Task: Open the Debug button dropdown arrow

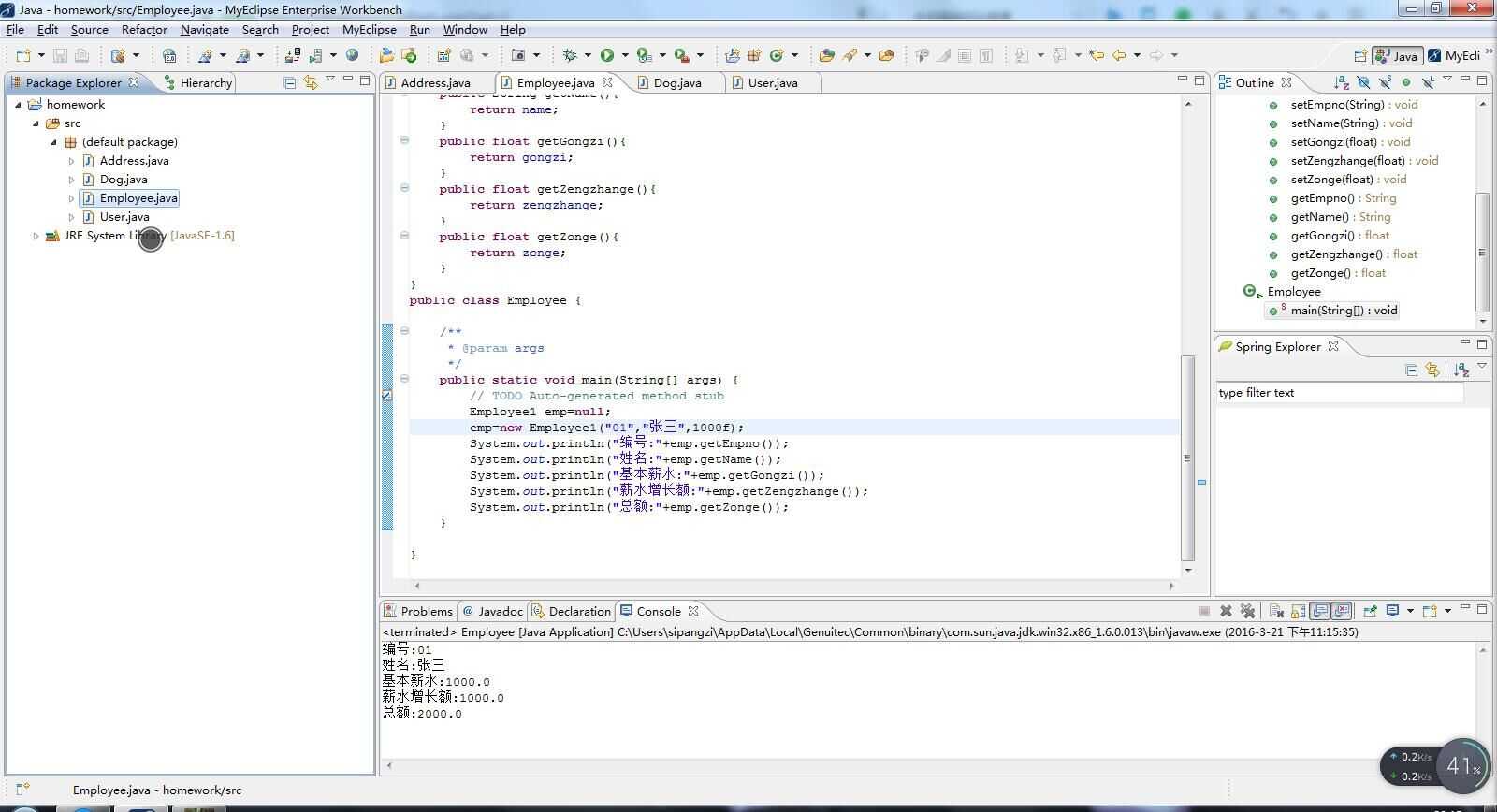Action: tap(588, 55)
